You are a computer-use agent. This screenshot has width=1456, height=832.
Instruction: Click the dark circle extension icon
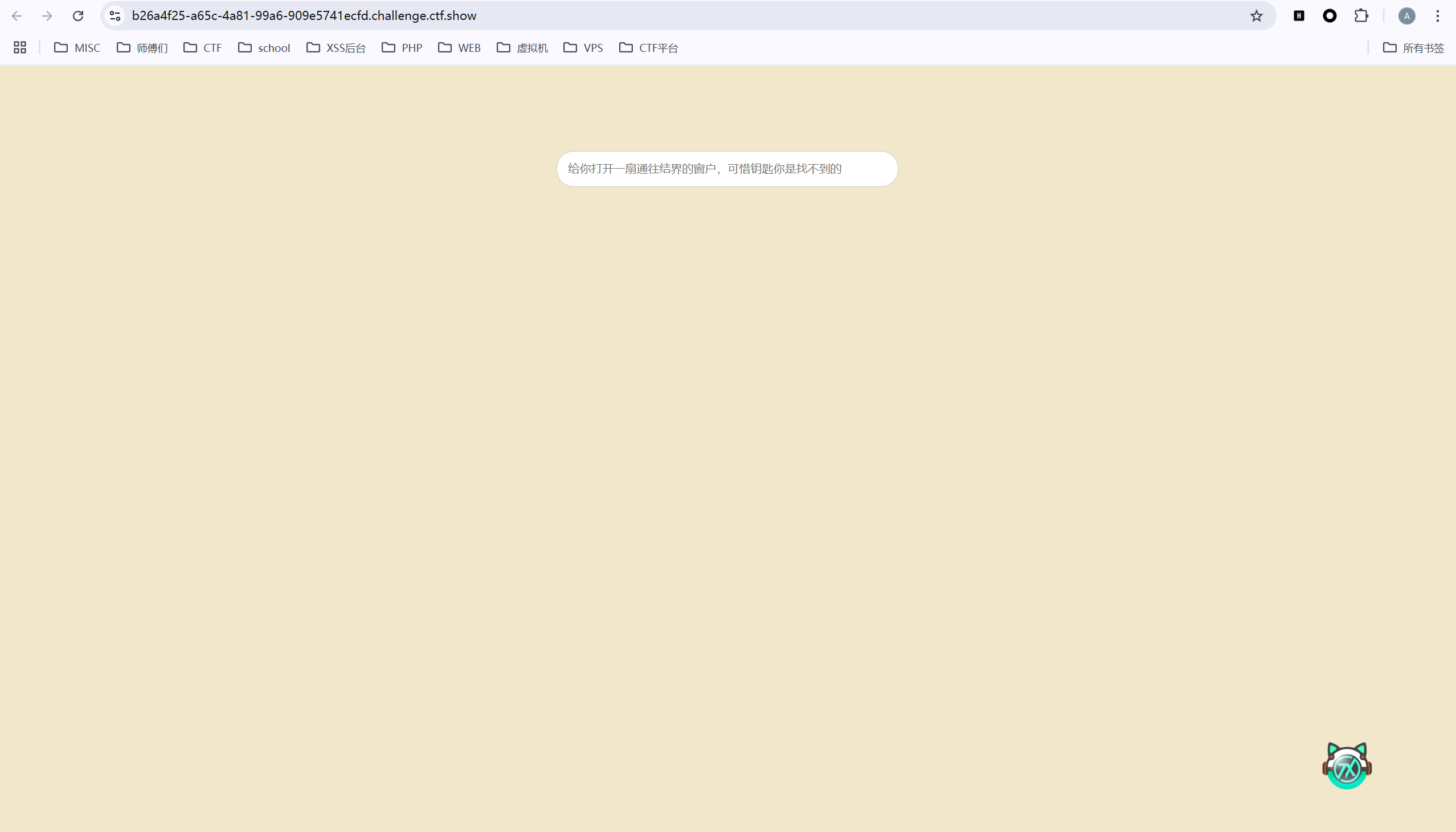[1329, 15]
